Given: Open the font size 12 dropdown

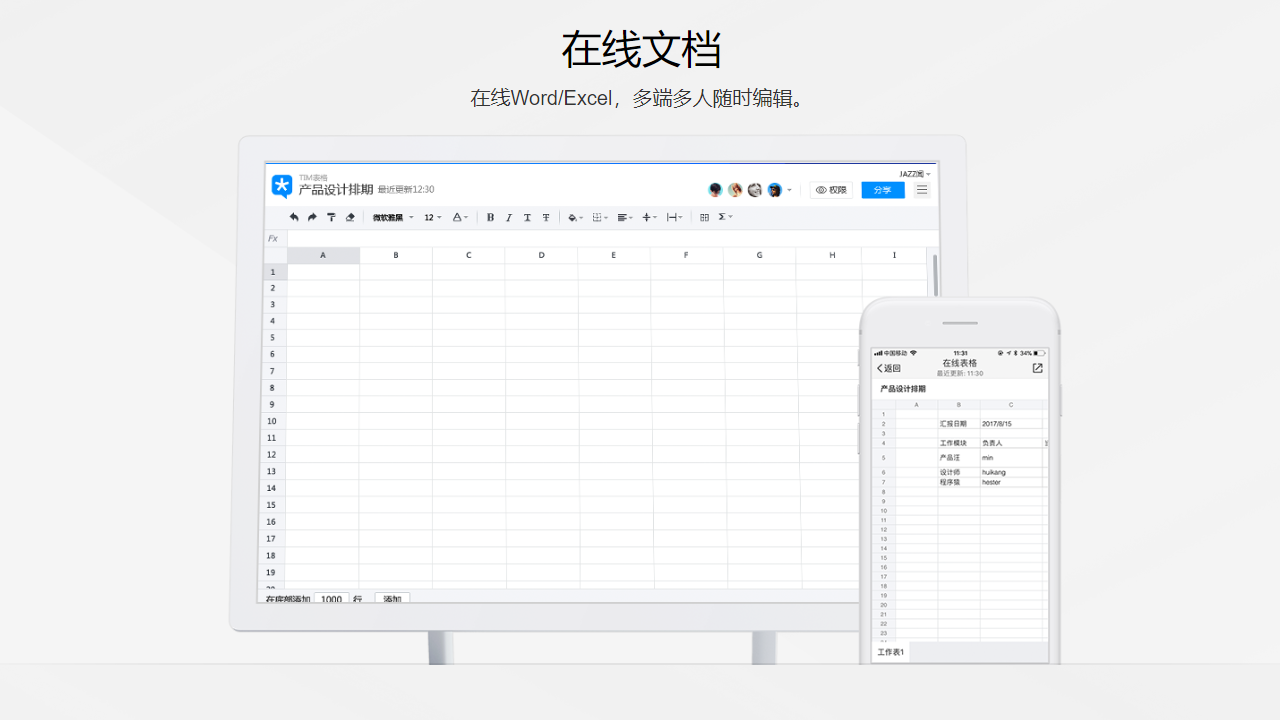Looking at the screenshot, I should pos(430,217).
